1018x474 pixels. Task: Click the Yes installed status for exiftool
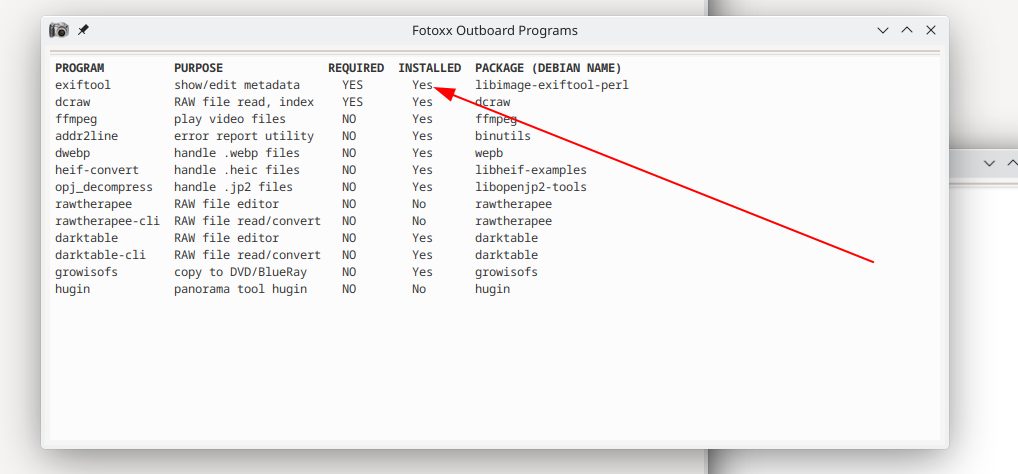tap(422, 85)
